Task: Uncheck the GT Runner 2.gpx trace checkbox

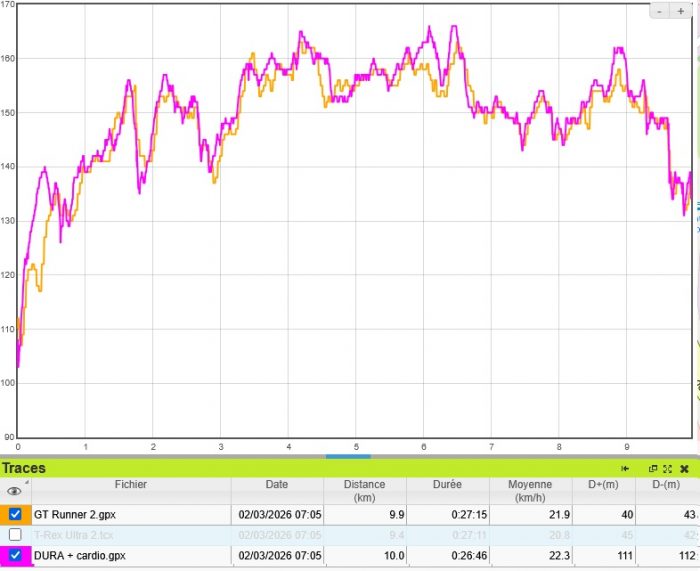Action: click(x=15, y=514)
